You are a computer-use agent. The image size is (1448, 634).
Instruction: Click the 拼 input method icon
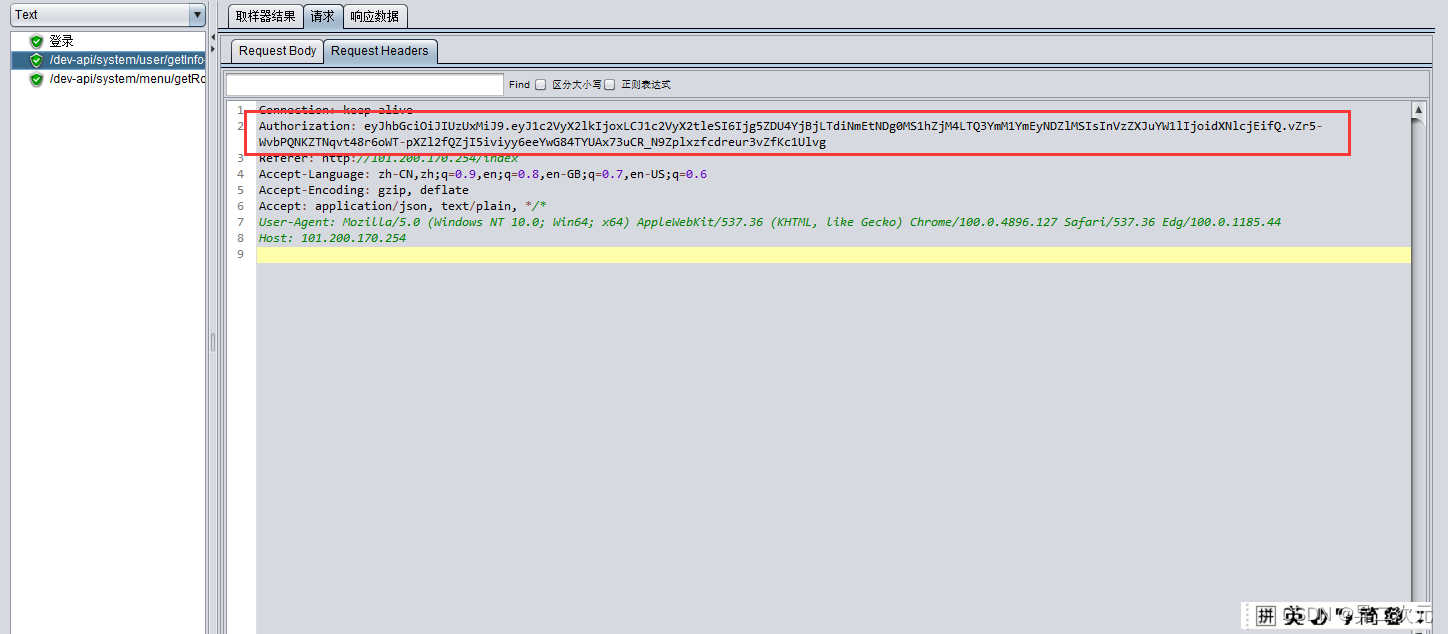point(1266,615)
